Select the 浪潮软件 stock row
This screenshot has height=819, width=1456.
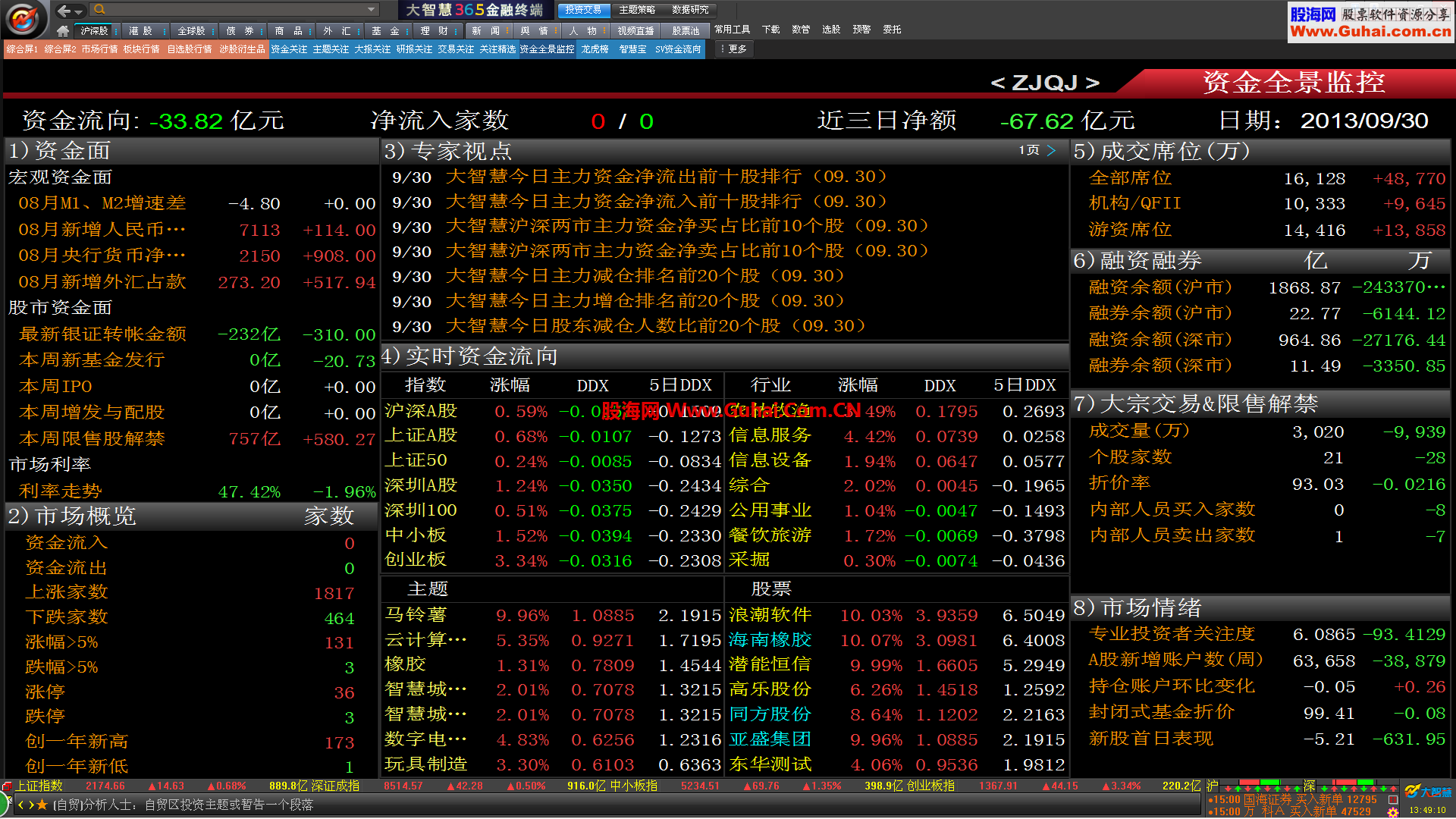pyautogui.click(x=897, y=615)
